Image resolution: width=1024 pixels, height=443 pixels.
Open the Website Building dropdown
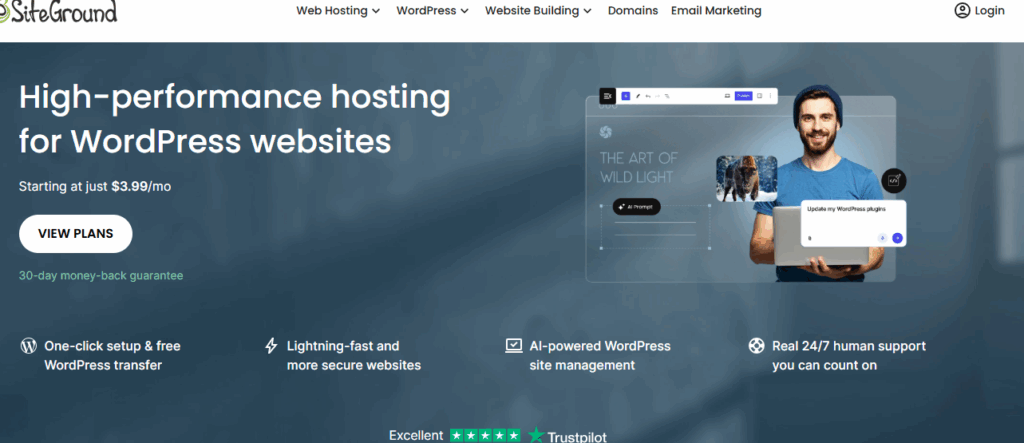538,11
